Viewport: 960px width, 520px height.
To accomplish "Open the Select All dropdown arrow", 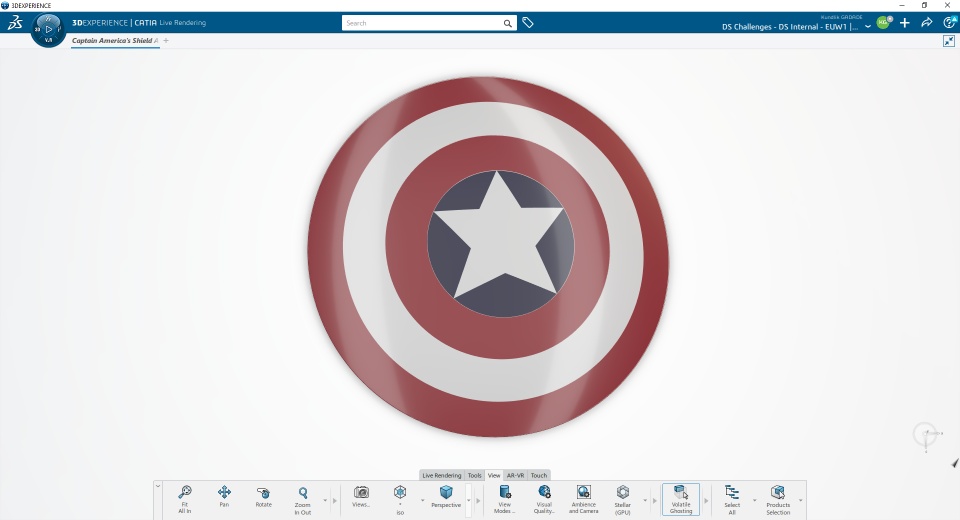I will 754,500.
